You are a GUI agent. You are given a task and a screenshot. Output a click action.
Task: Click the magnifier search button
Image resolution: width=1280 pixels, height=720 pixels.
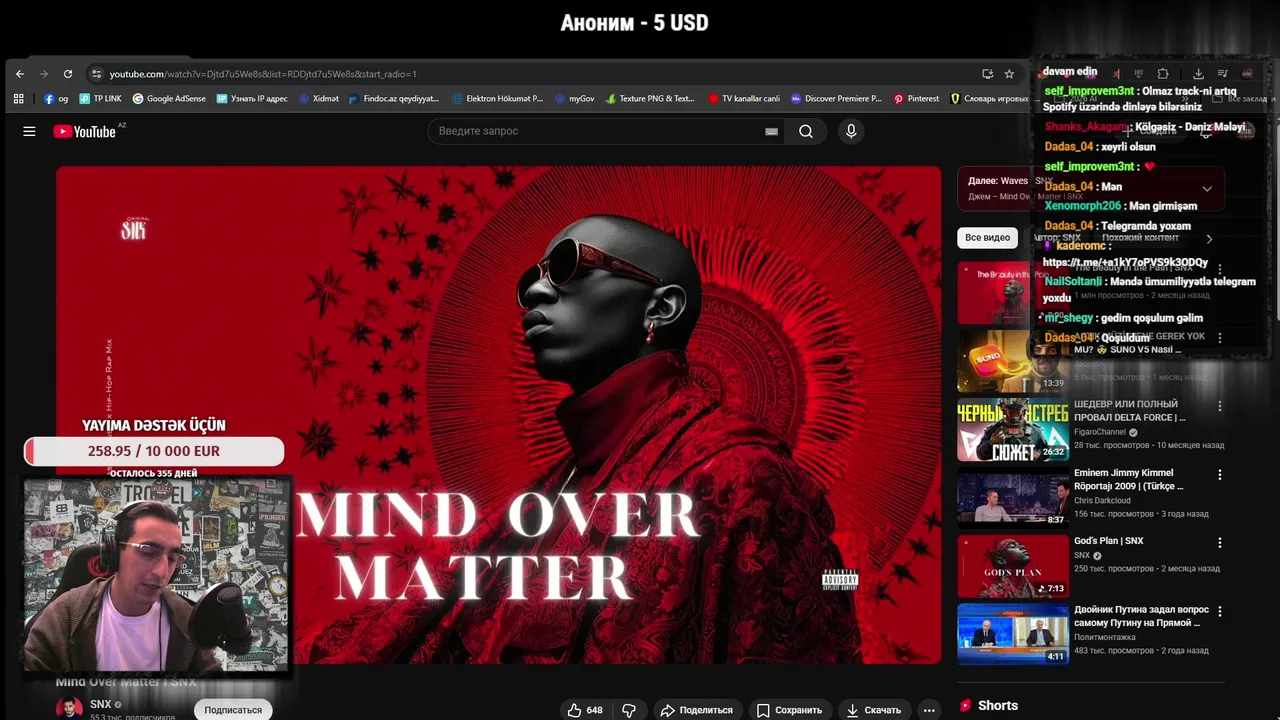coord(806,131)
